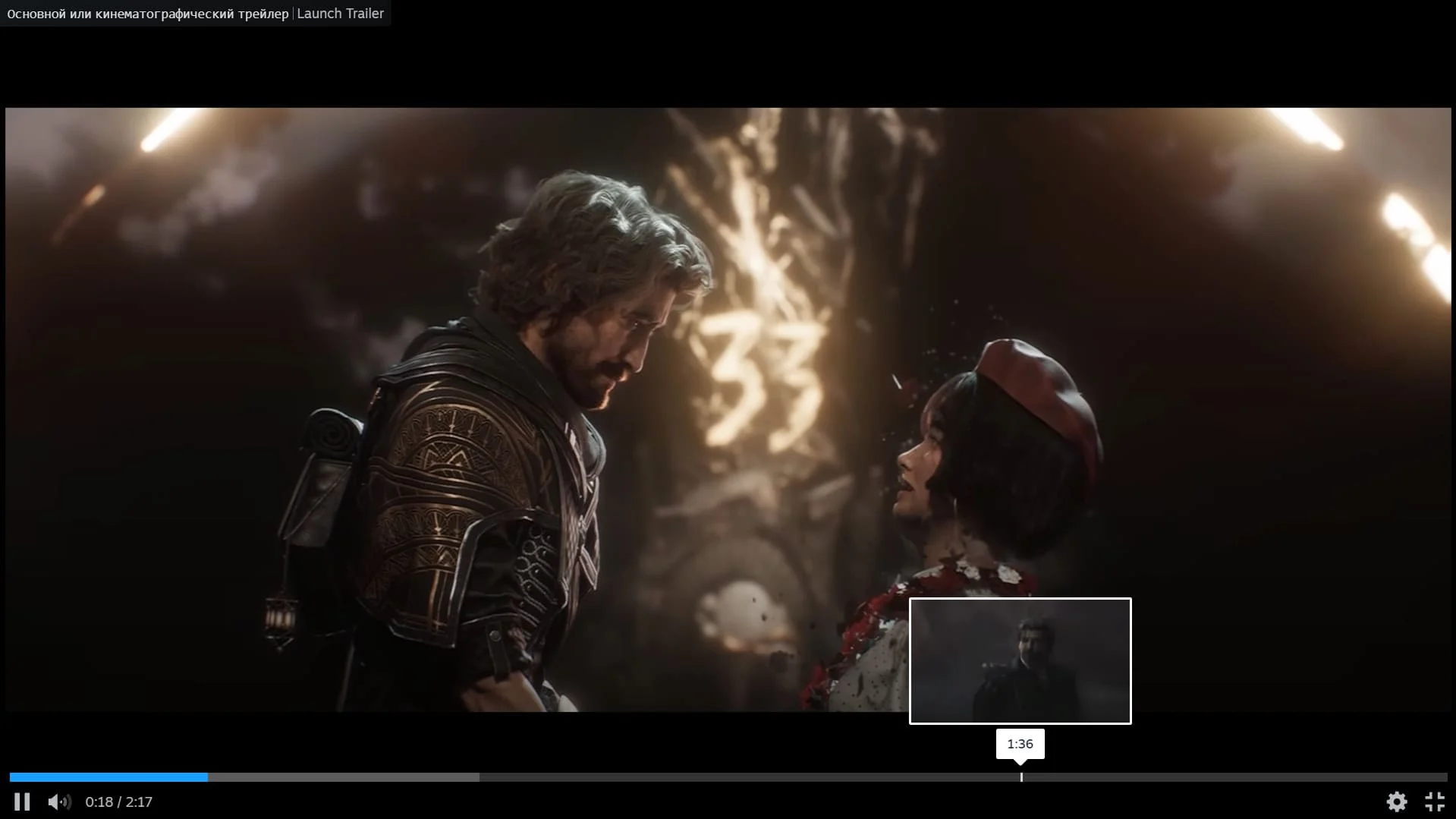The height and width of the screenshot is (819, 1456).
Task: Click the Launch Trailer title text
Action: (341, 14)
